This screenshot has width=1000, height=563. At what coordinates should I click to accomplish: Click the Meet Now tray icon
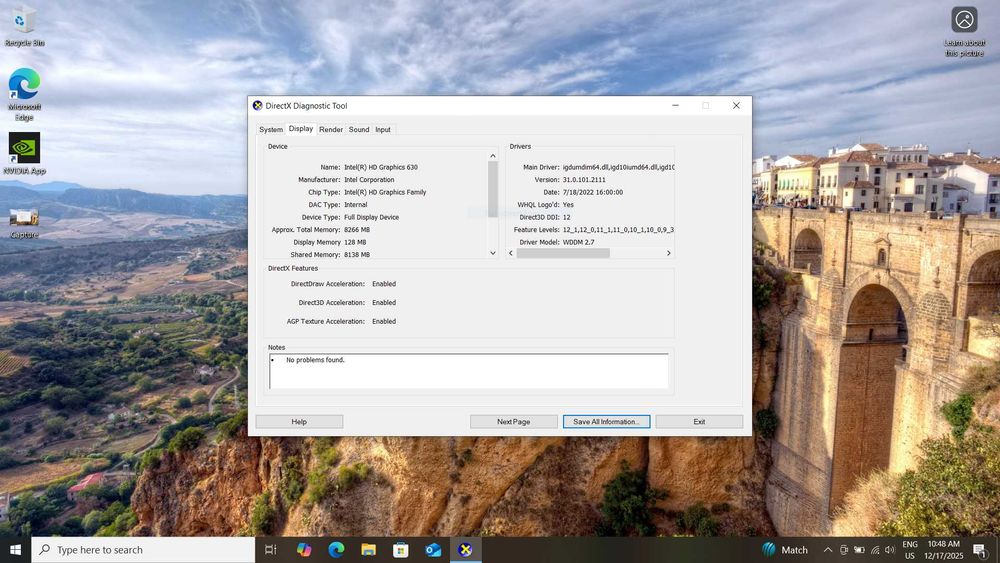coord(844,550)
